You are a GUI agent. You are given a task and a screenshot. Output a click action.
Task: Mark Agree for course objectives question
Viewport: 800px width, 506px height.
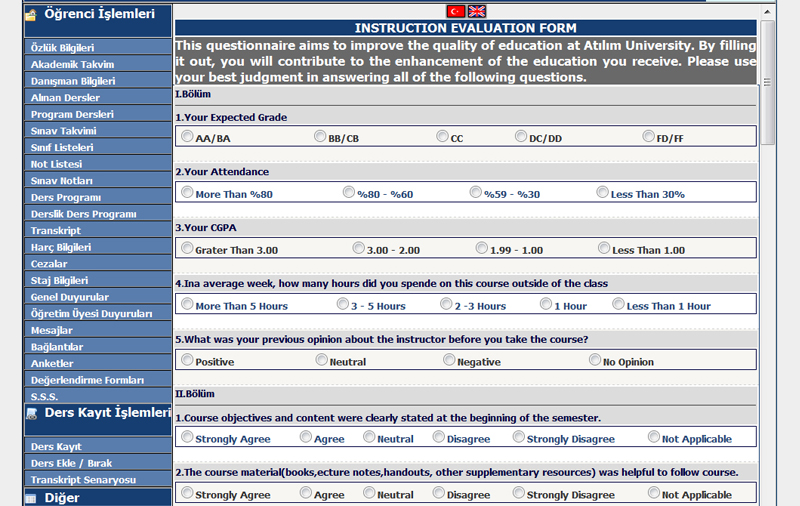point(306,437)
